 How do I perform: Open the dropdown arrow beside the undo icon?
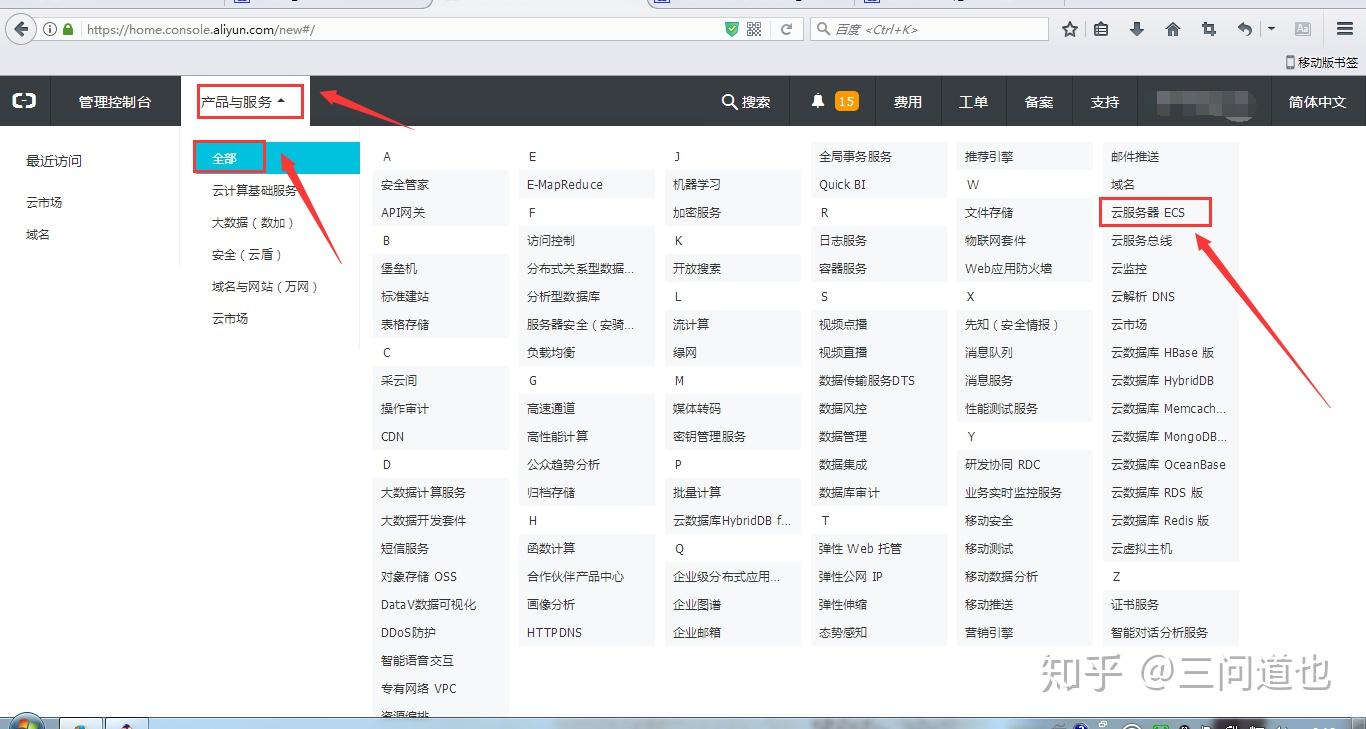click(x=1271, y=29)
